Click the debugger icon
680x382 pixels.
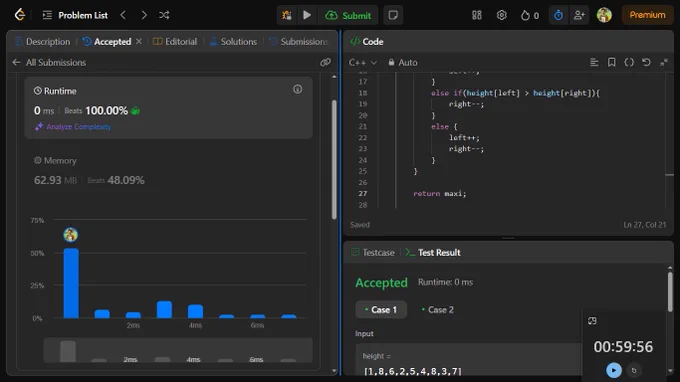click(x=287, y=15)
